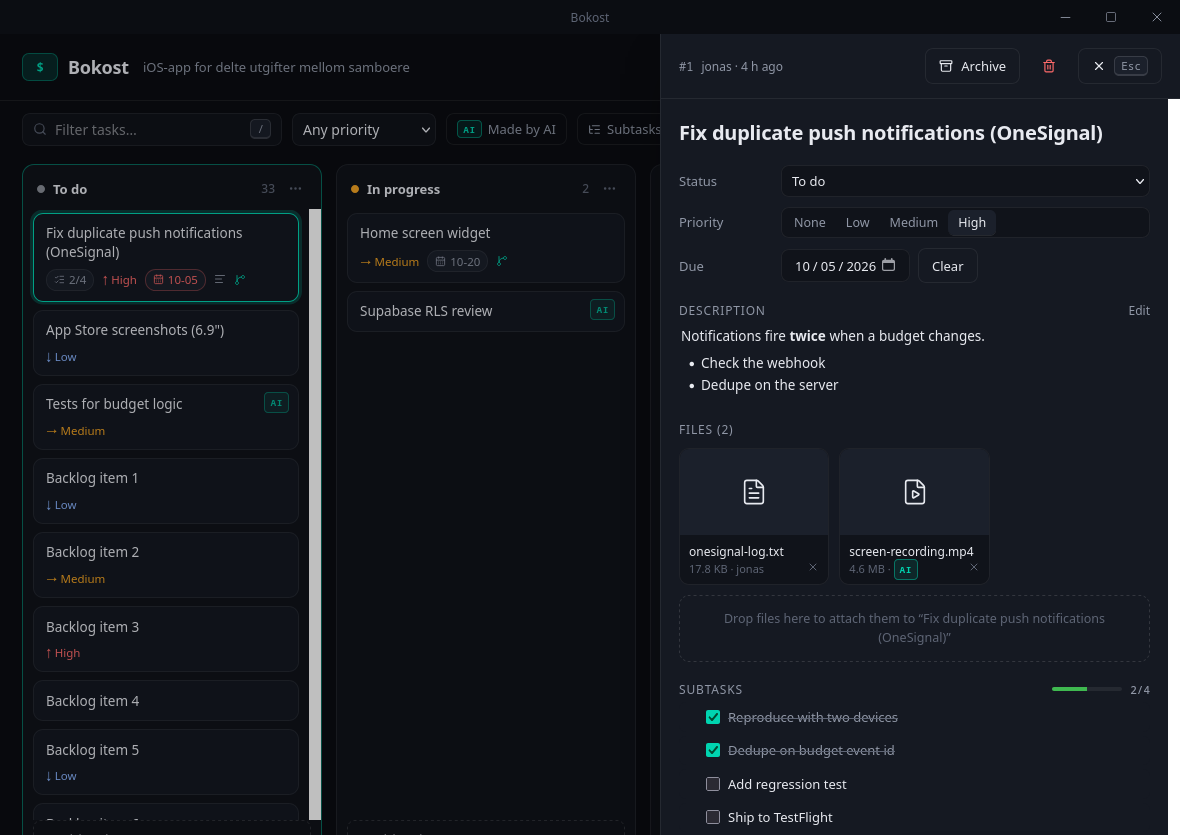Remove the onesignal-log.txt attachment
This screenshot has height=835, width=1180.
click(813, 568)
